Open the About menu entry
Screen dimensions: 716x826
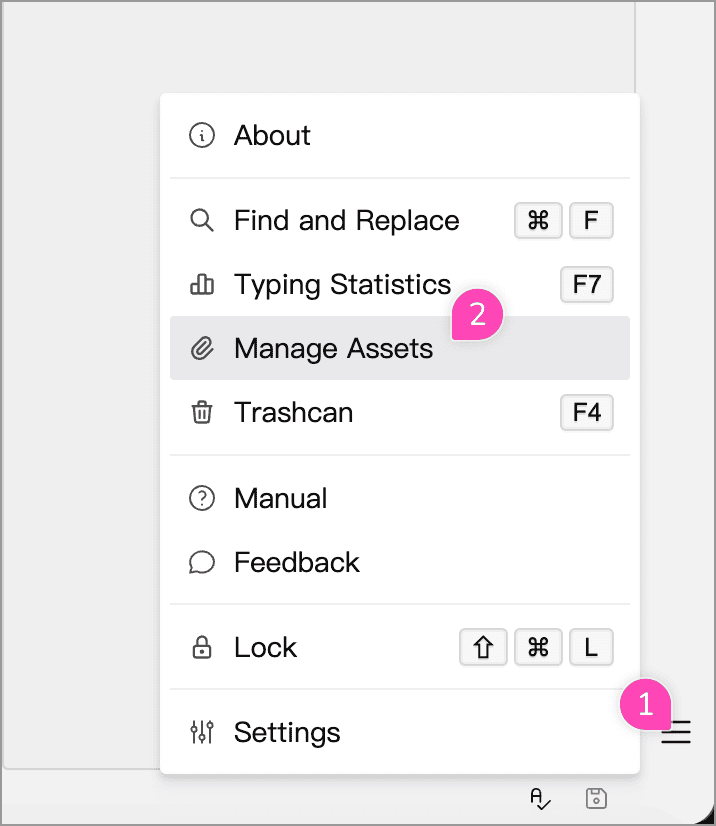[272, 136]
